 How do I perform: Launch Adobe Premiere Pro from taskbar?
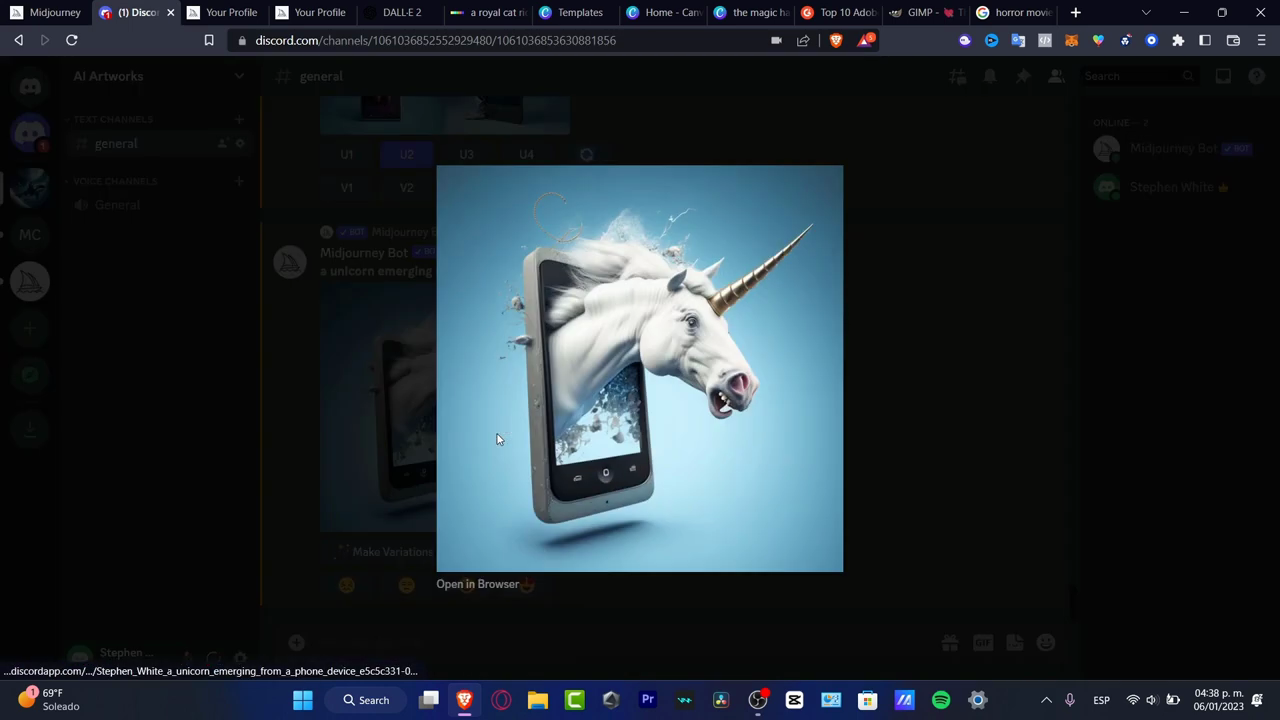pos(648,700)
